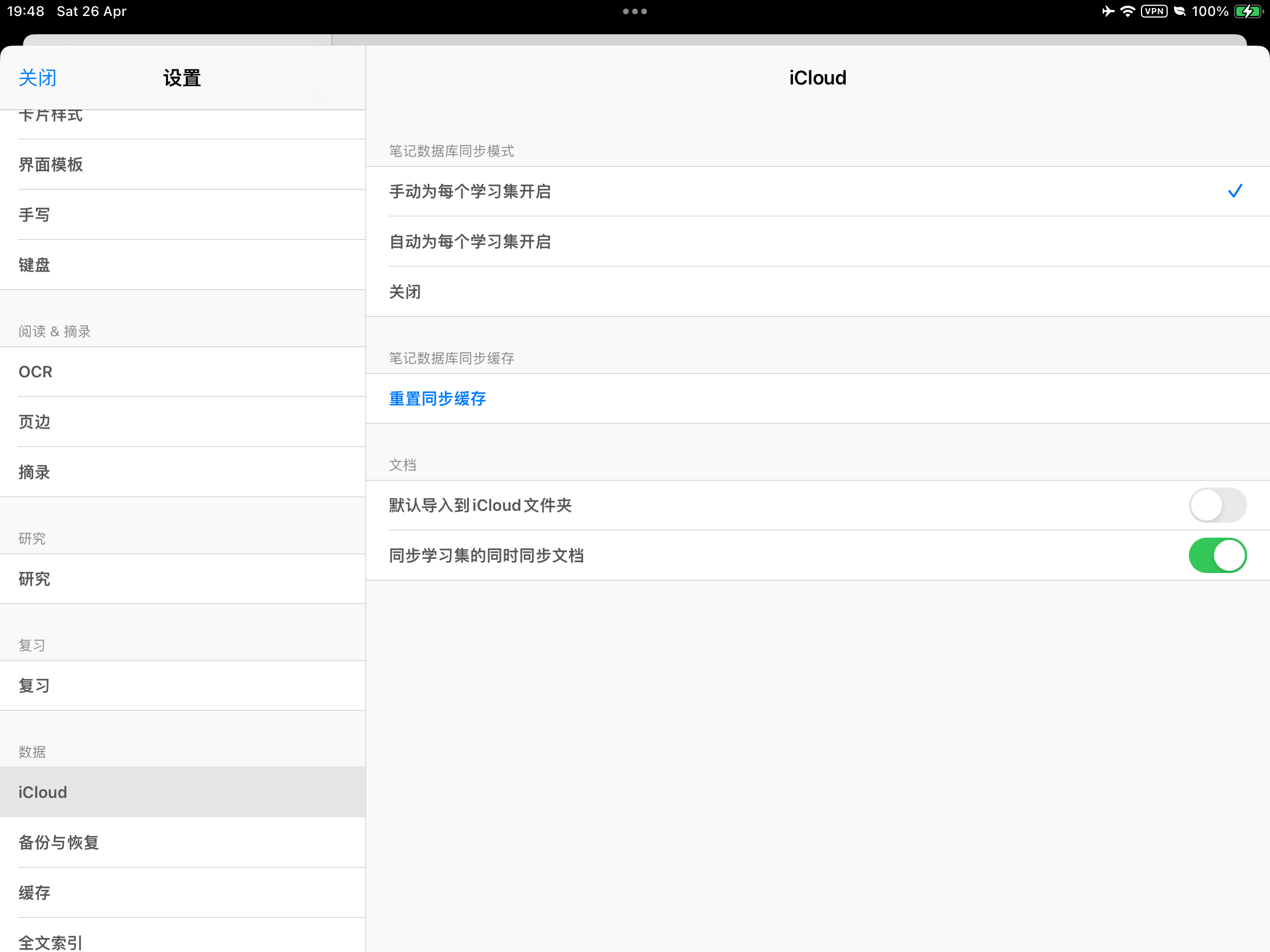Select 自动为每个学习集开启 sync mode

pos(818,241)
